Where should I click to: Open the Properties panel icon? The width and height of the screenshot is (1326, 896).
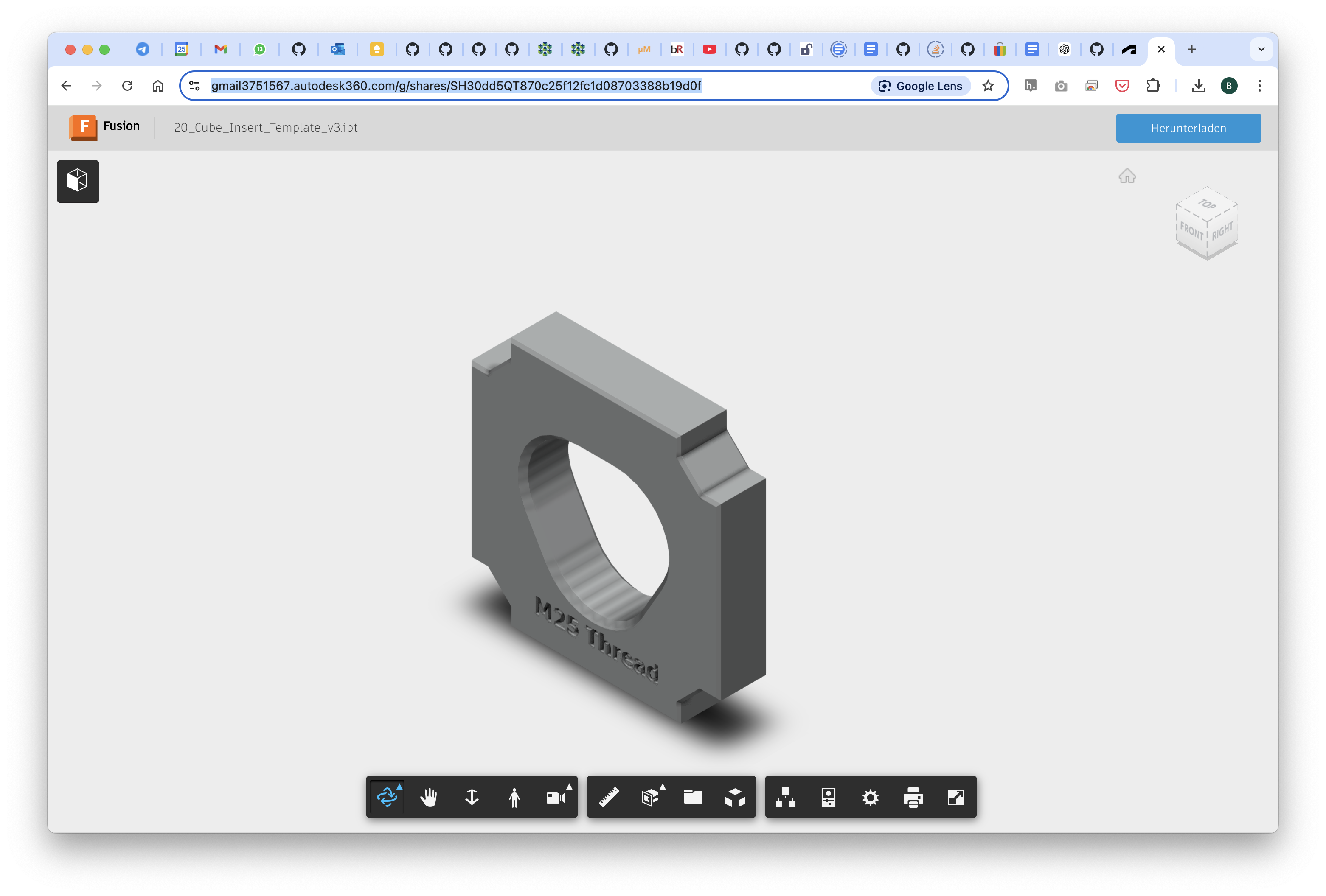pos(828,797)
